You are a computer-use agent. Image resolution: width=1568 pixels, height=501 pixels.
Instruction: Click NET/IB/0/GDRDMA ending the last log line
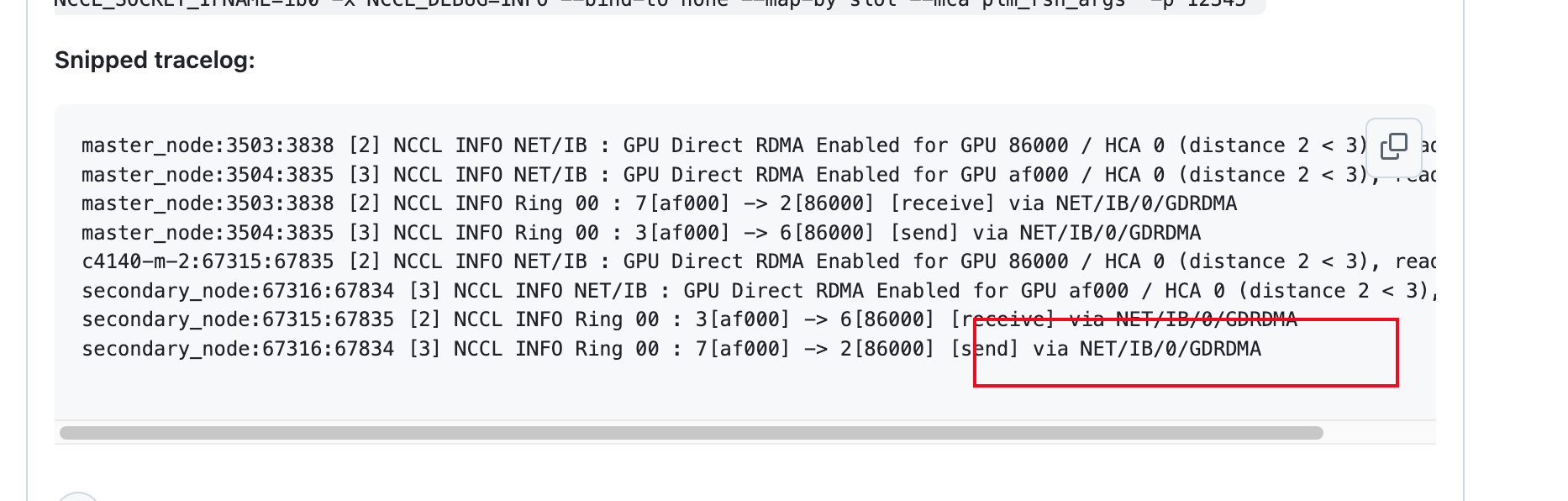1171,349
